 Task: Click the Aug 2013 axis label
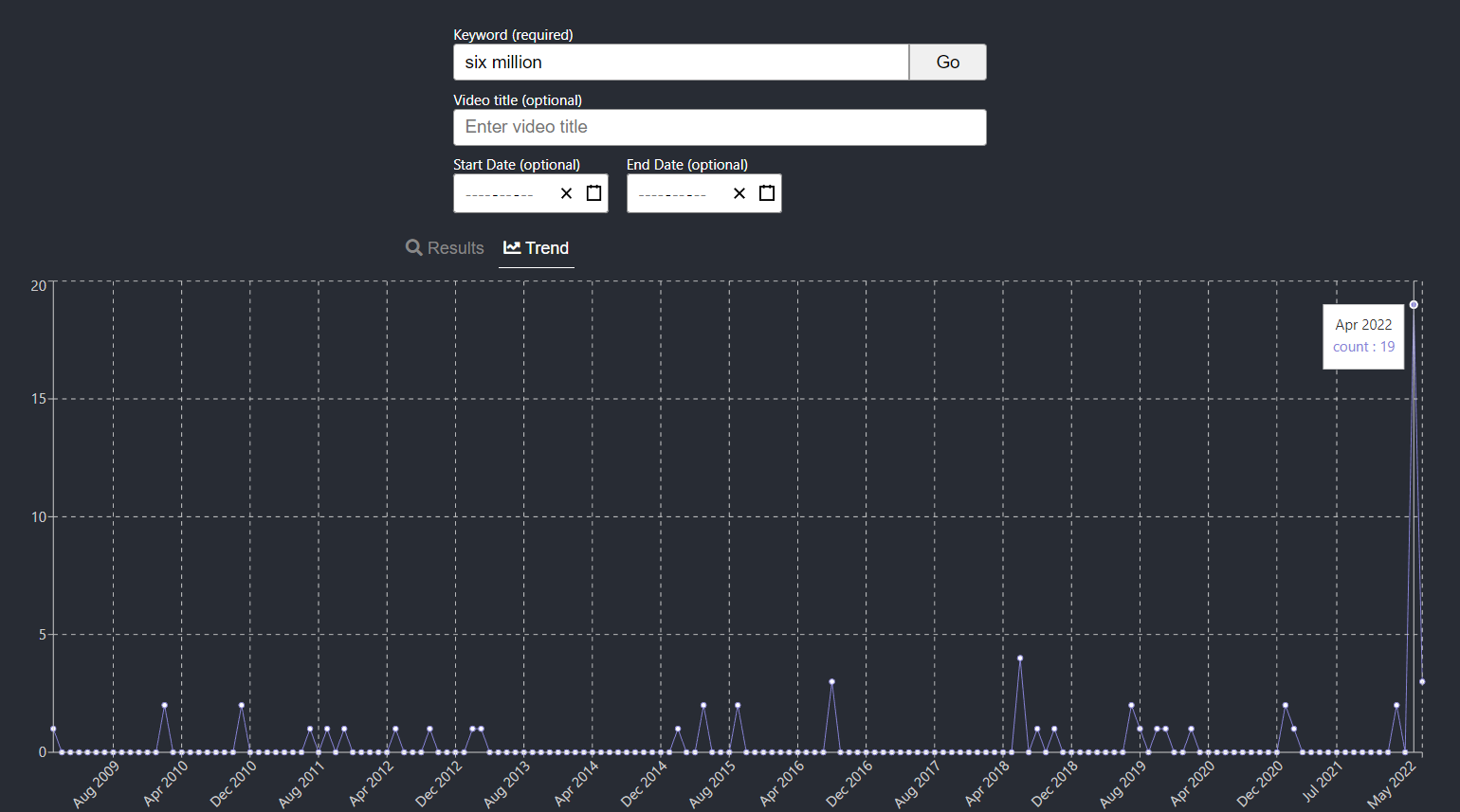coord(507,785)
